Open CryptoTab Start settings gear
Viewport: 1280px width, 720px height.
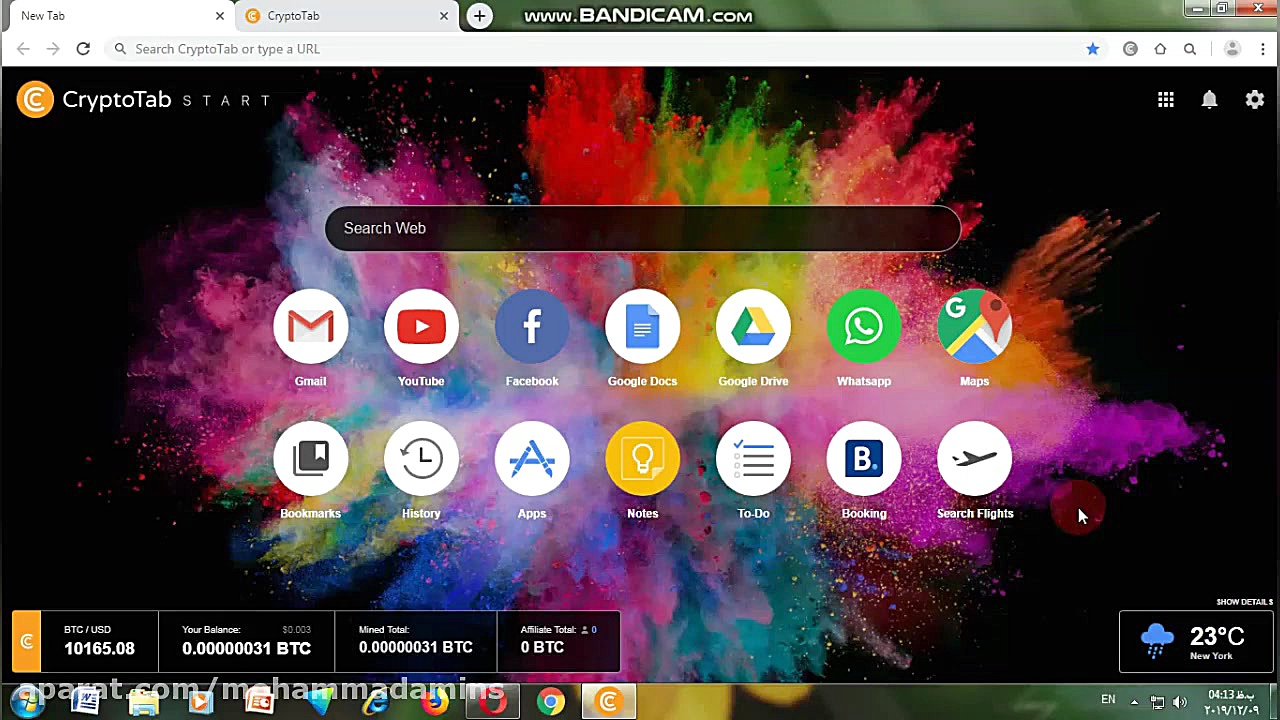[x=1255, y=100]
